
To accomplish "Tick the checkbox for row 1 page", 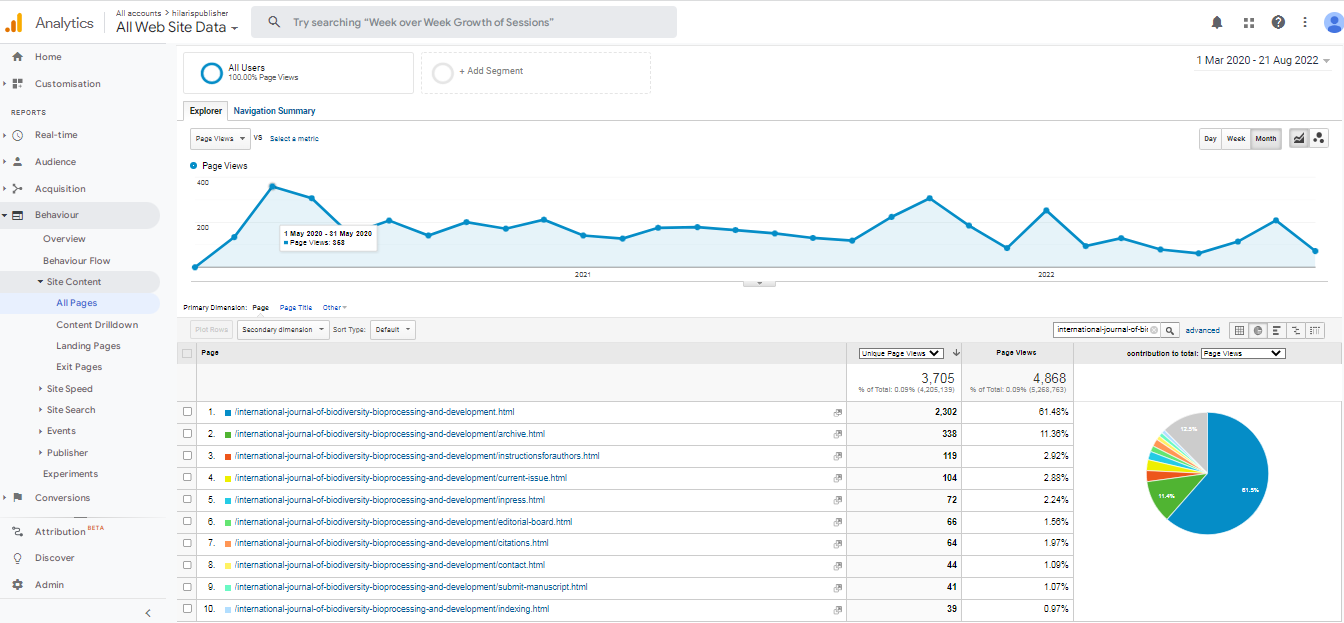I will click(x=188, y=412).
